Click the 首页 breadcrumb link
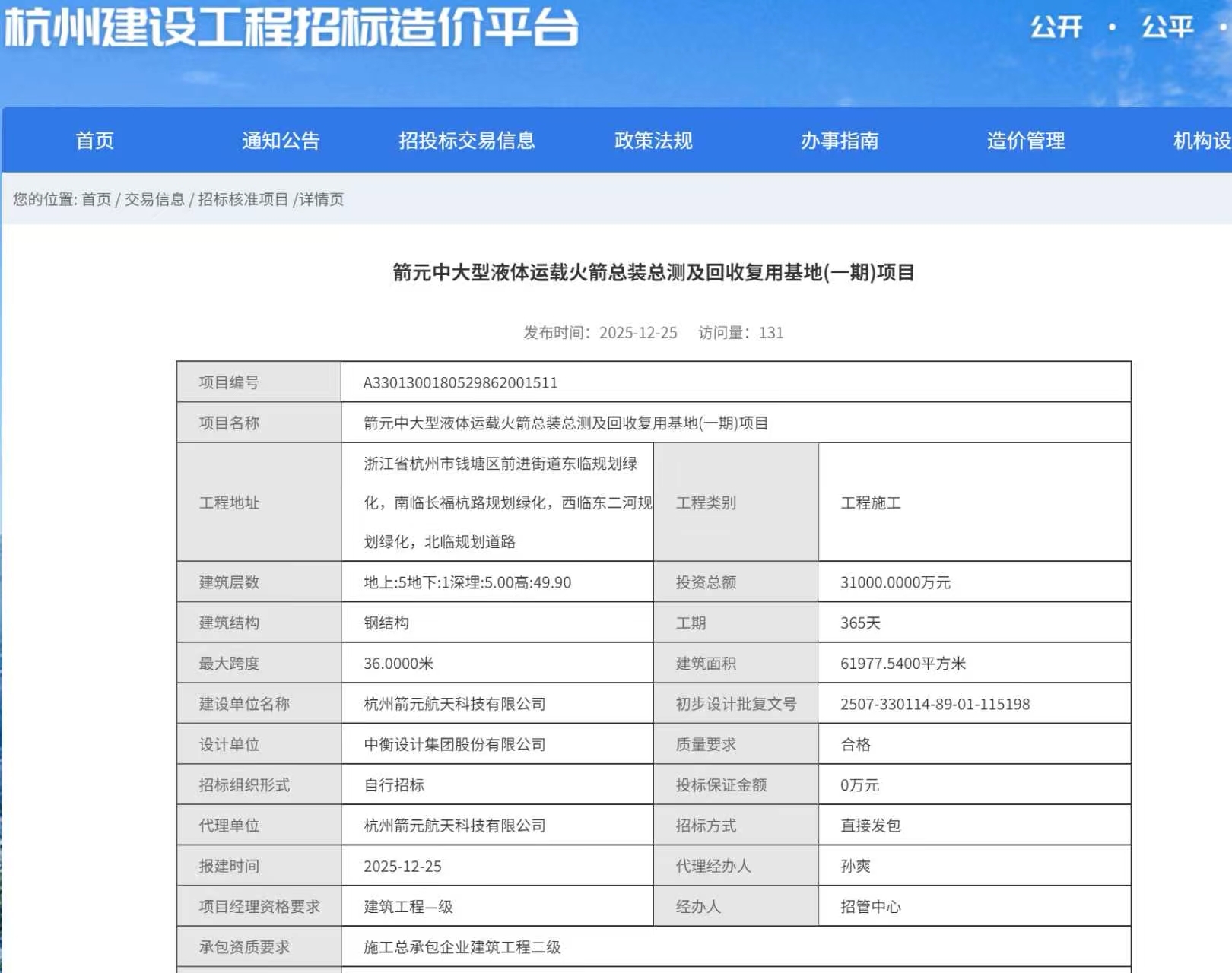Viewport: 1232px width, 973px height. (x=97, y=199)
